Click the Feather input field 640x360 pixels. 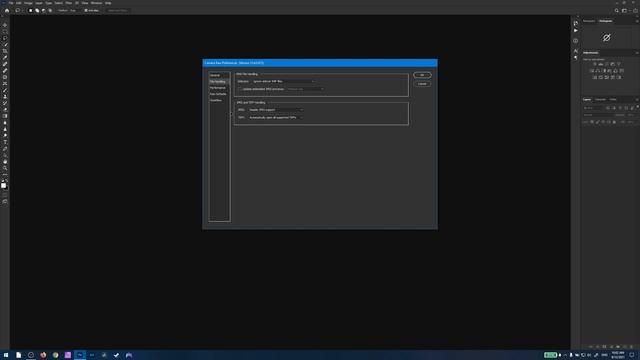[74, 11]
